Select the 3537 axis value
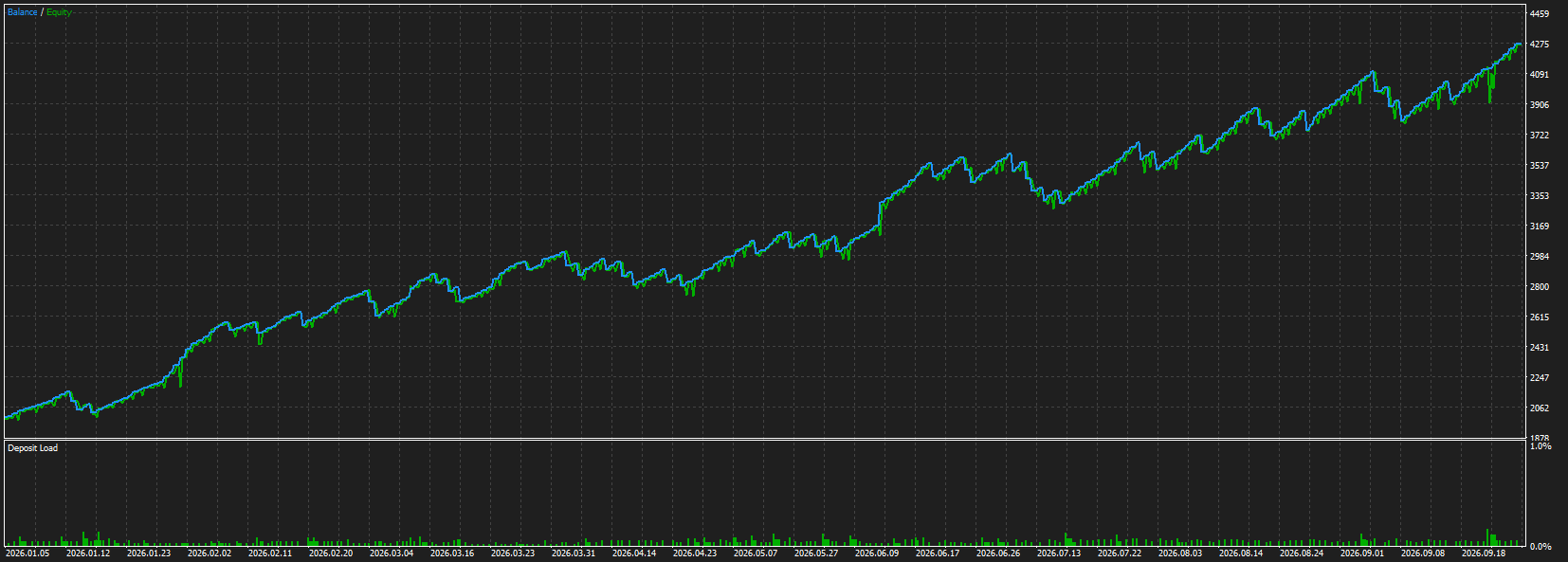 point(1540,166)
